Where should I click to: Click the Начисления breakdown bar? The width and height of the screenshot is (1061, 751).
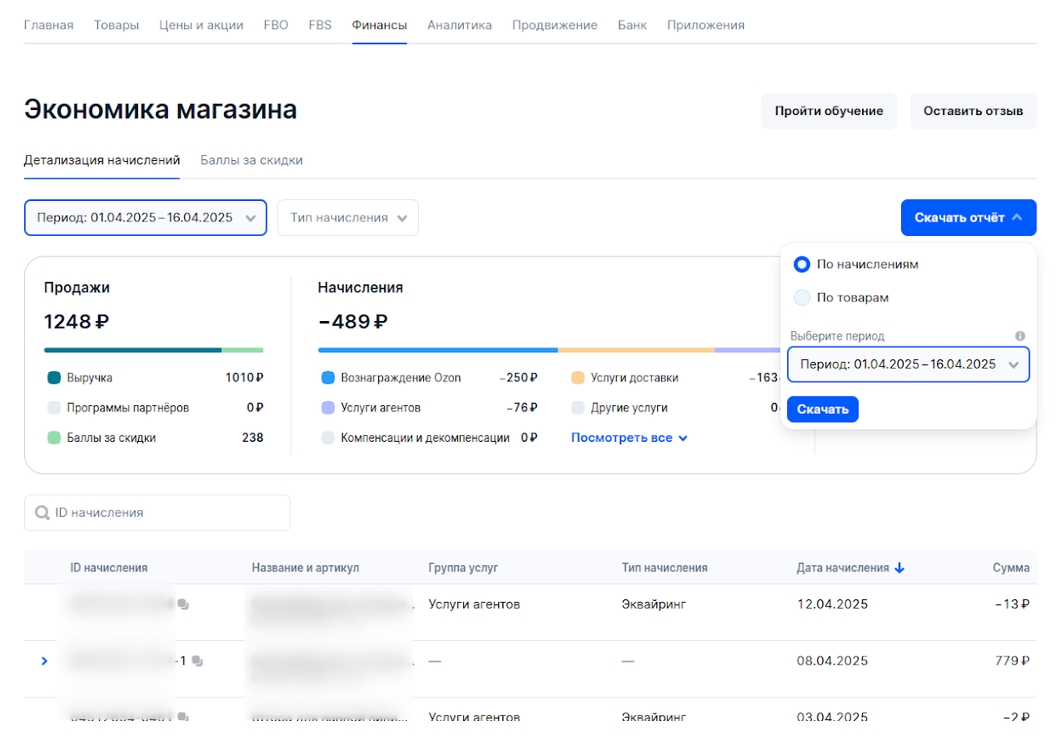[549, 350]
